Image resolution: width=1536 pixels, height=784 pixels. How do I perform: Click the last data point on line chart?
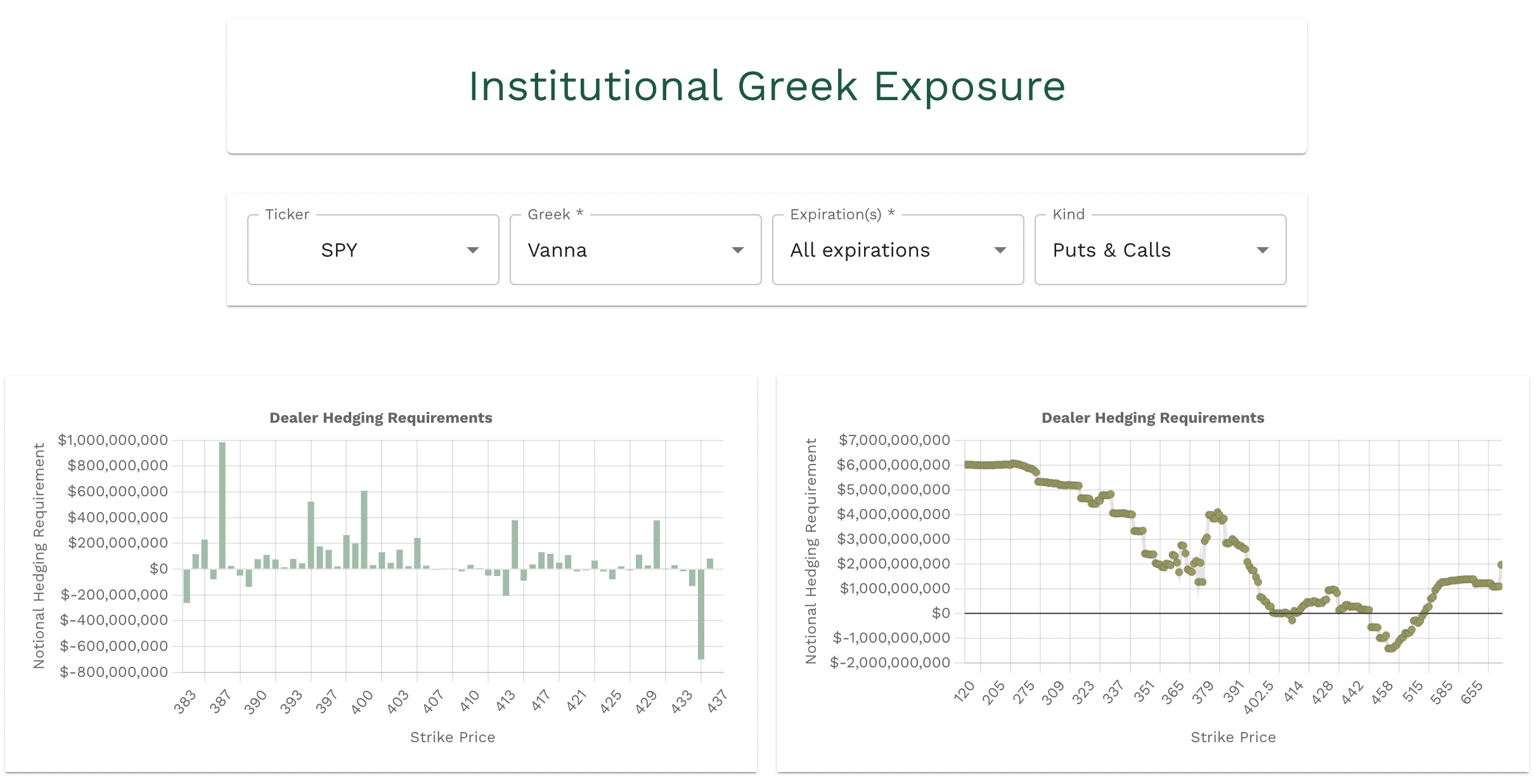tap(1501, 565)
